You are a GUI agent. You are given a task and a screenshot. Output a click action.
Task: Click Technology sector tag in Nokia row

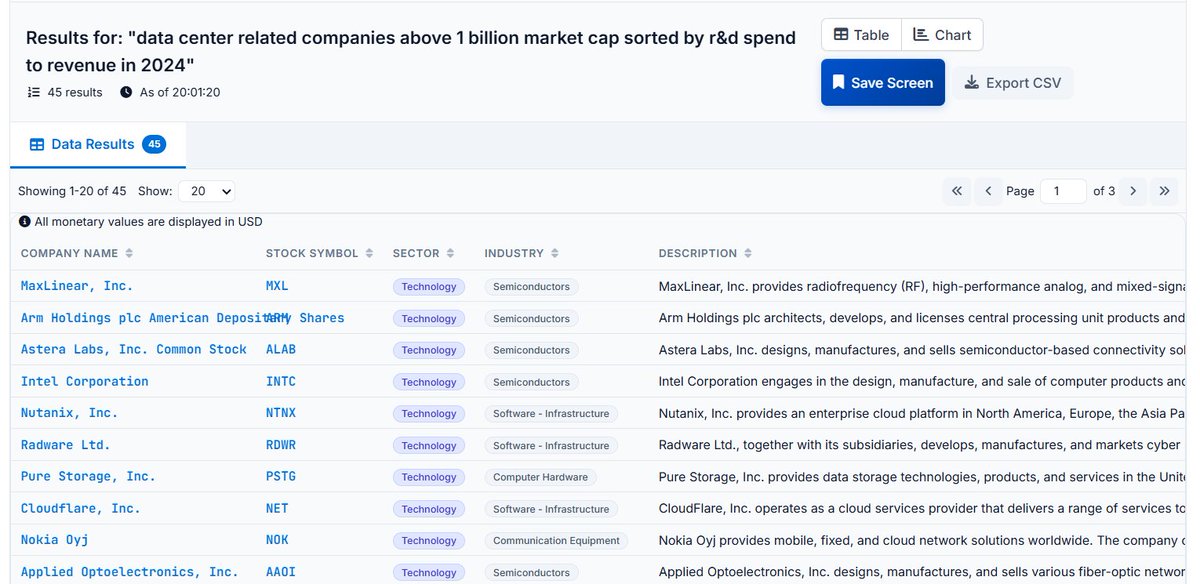click(x=429, y=541)
